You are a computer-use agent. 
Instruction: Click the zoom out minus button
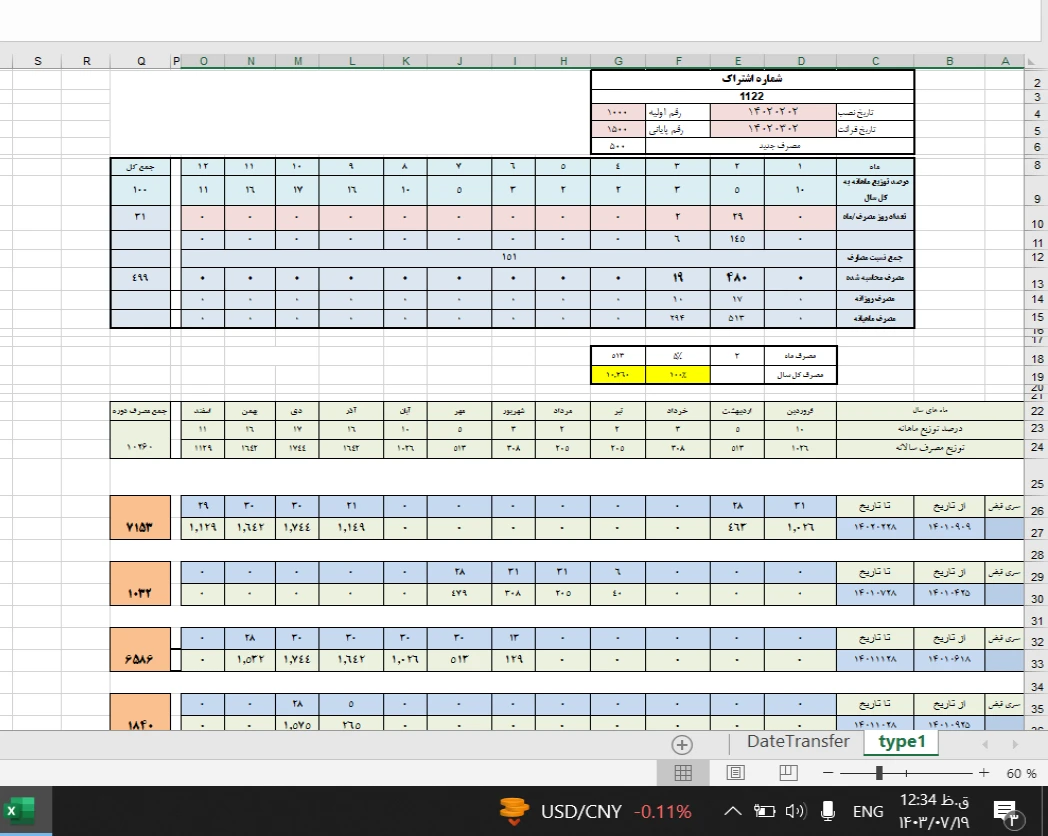click(x=828, y=773)
